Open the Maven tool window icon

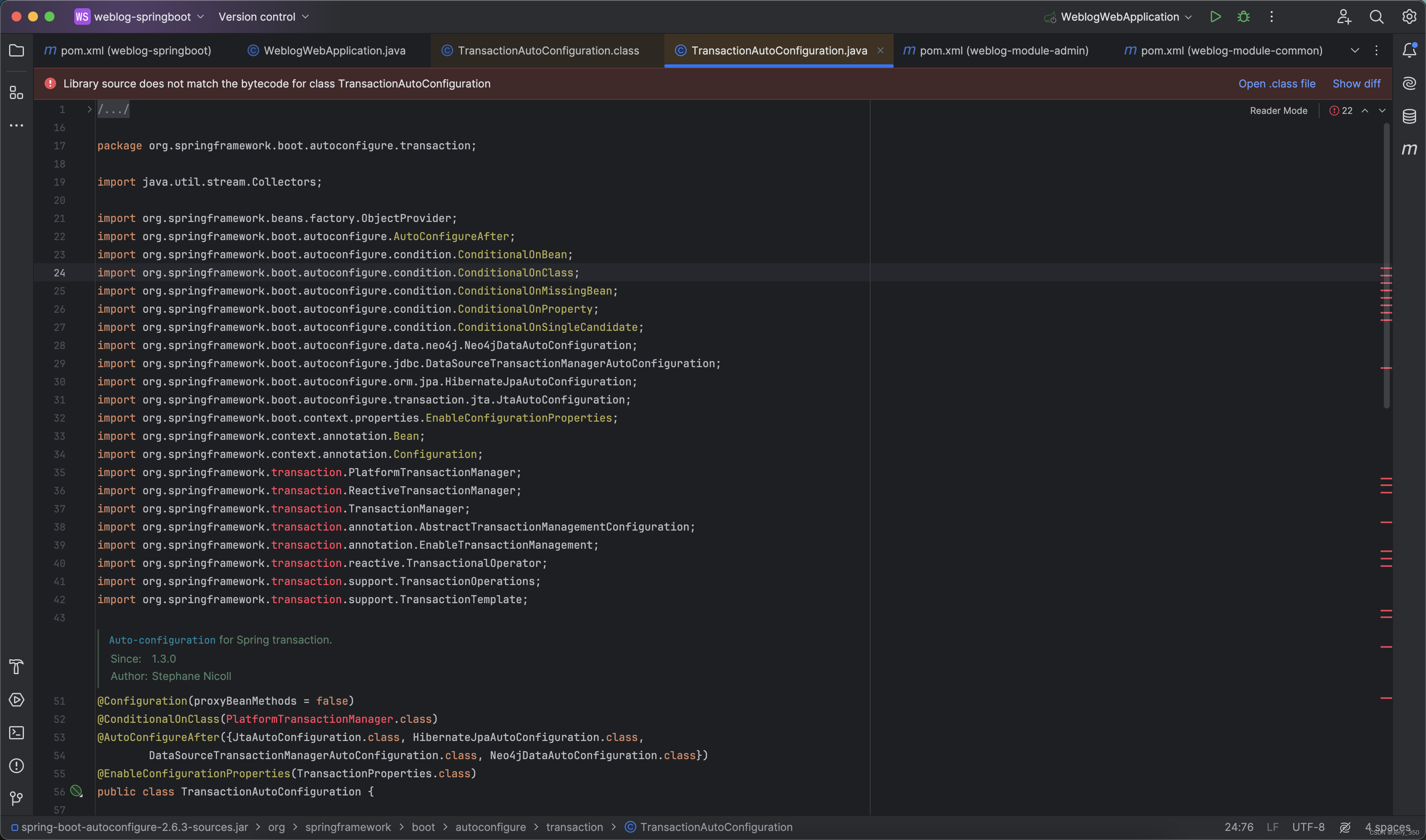pyautogui.click(x=1409, y=149)
